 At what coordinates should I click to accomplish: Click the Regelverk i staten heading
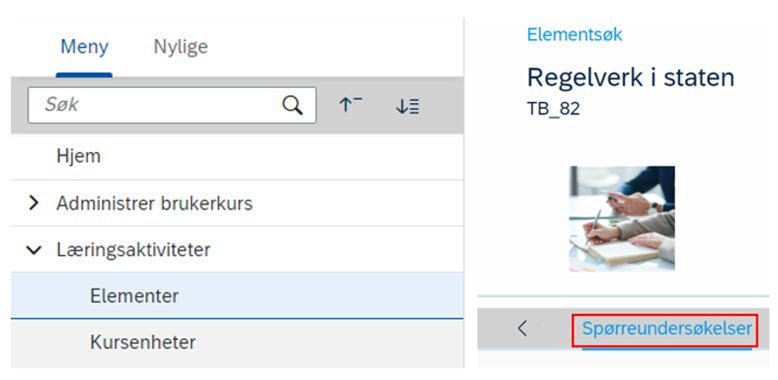coord(631,78)
